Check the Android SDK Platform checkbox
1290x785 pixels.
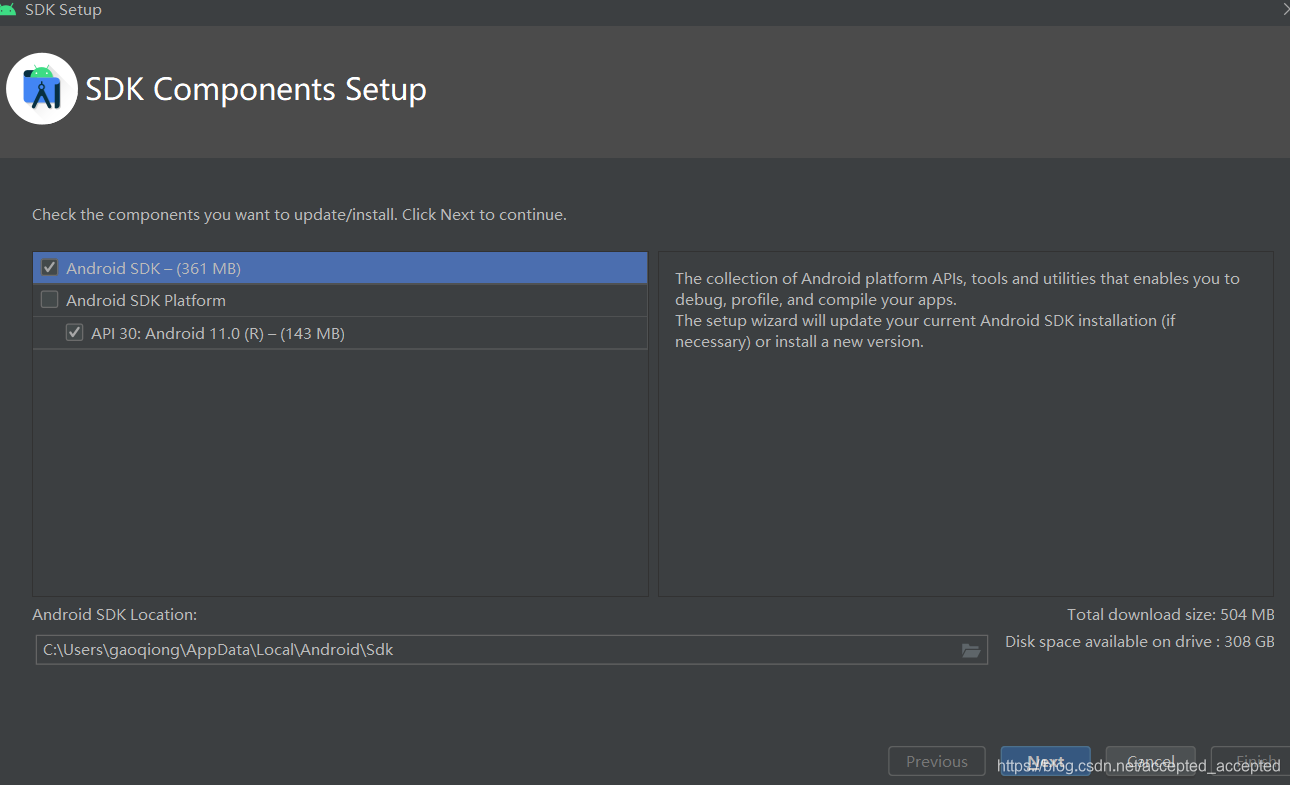click(49, 299)
